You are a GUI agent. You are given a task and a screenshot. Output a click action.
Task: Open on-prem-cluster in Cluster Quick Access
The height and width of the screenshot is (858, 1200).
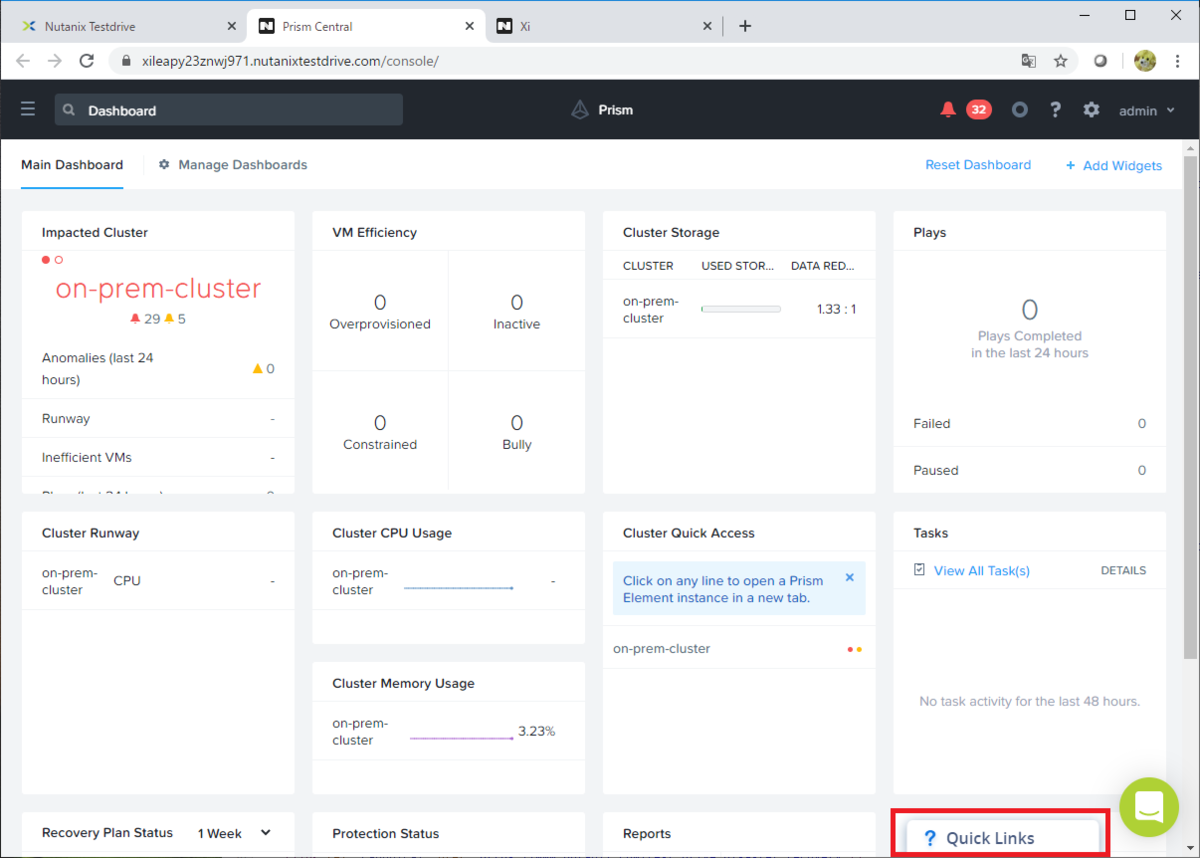tap(662, 649)
